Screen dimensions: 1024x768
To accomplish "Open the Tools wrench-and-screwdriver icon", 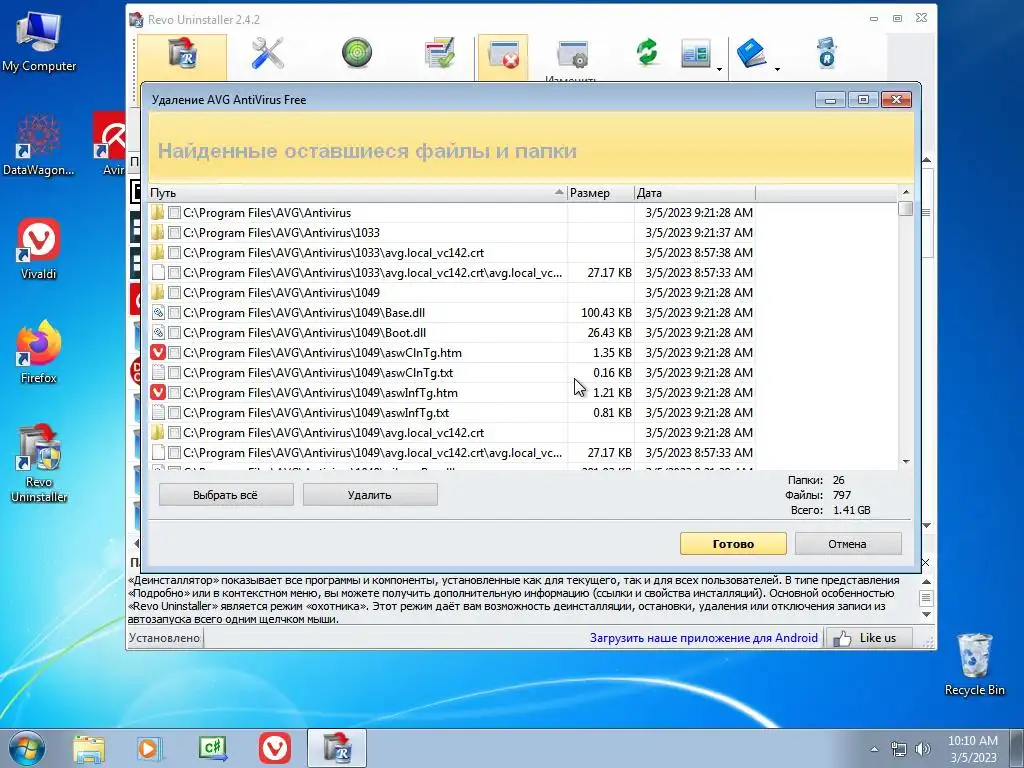I will click(x=268, y=53).
